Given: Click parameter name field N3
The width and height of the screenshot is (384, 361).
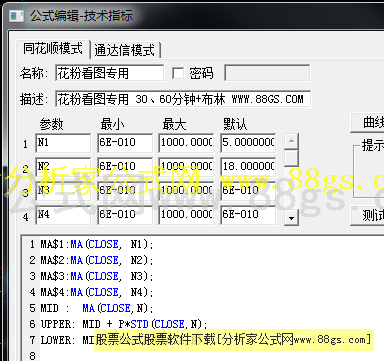Looking at the screenshot, I should click(63, 191).
